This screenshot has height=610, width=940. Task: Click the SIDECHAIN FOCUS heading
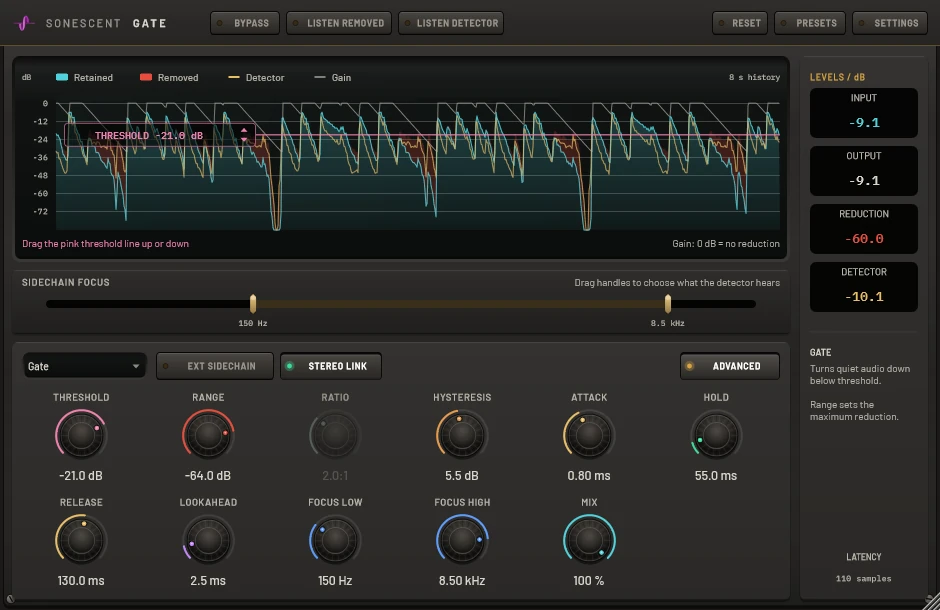tap(66, 282)
